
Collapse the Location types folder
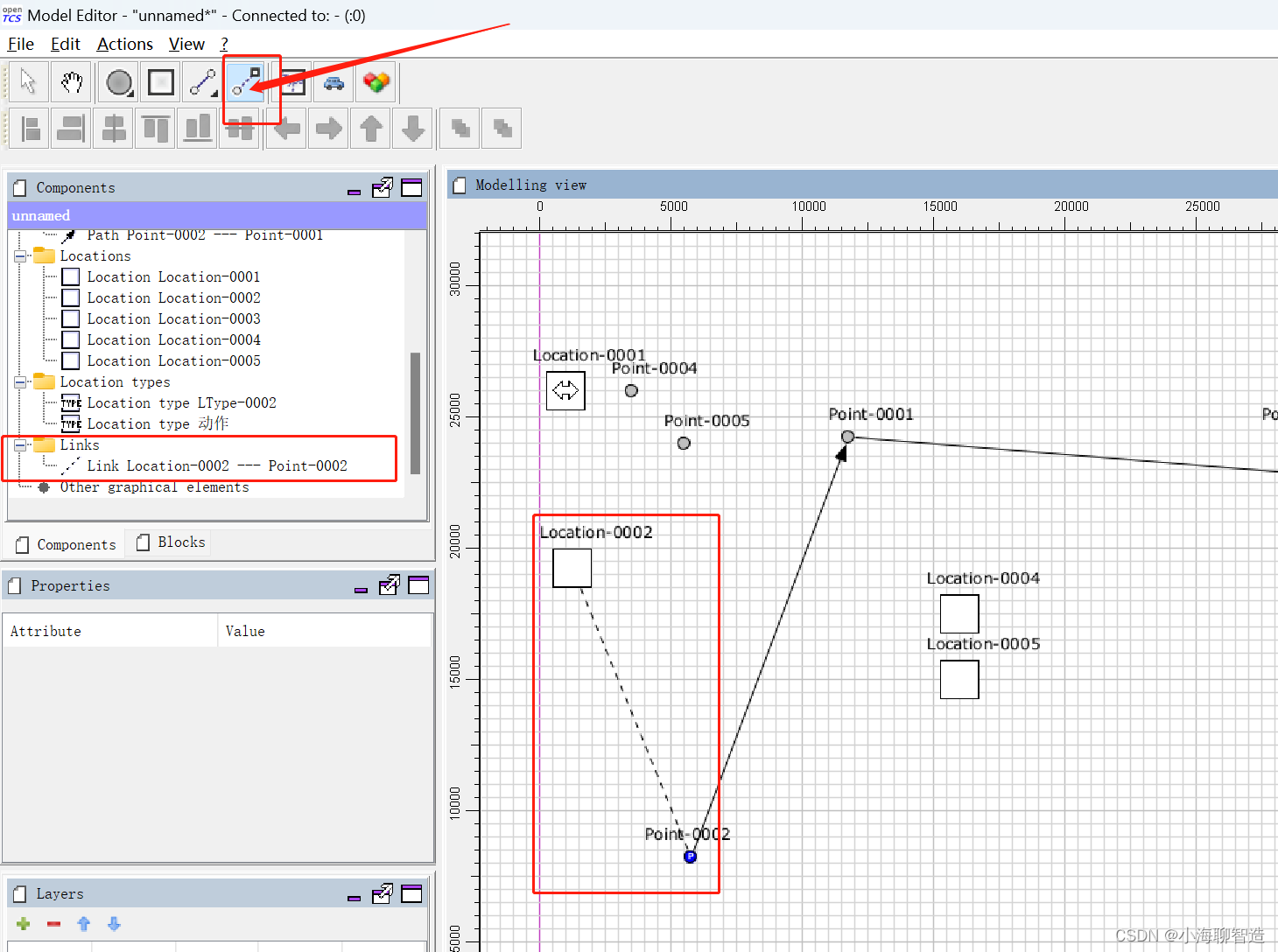[19, 382]
